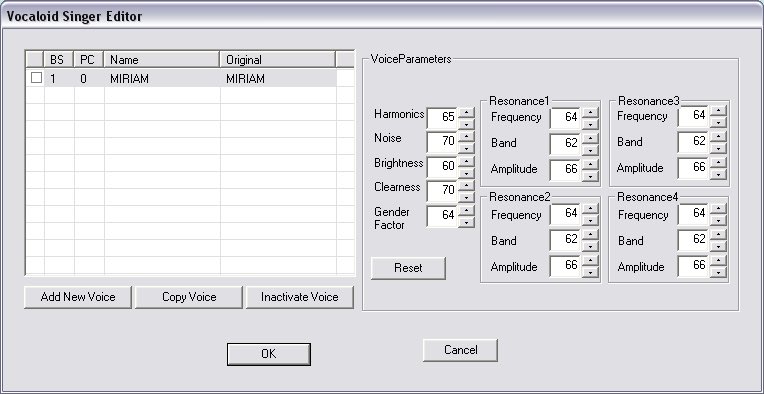Click the Resonance1 Band field
The height and width of the screenshot is (394, 764).
click(x=566, y=144)
